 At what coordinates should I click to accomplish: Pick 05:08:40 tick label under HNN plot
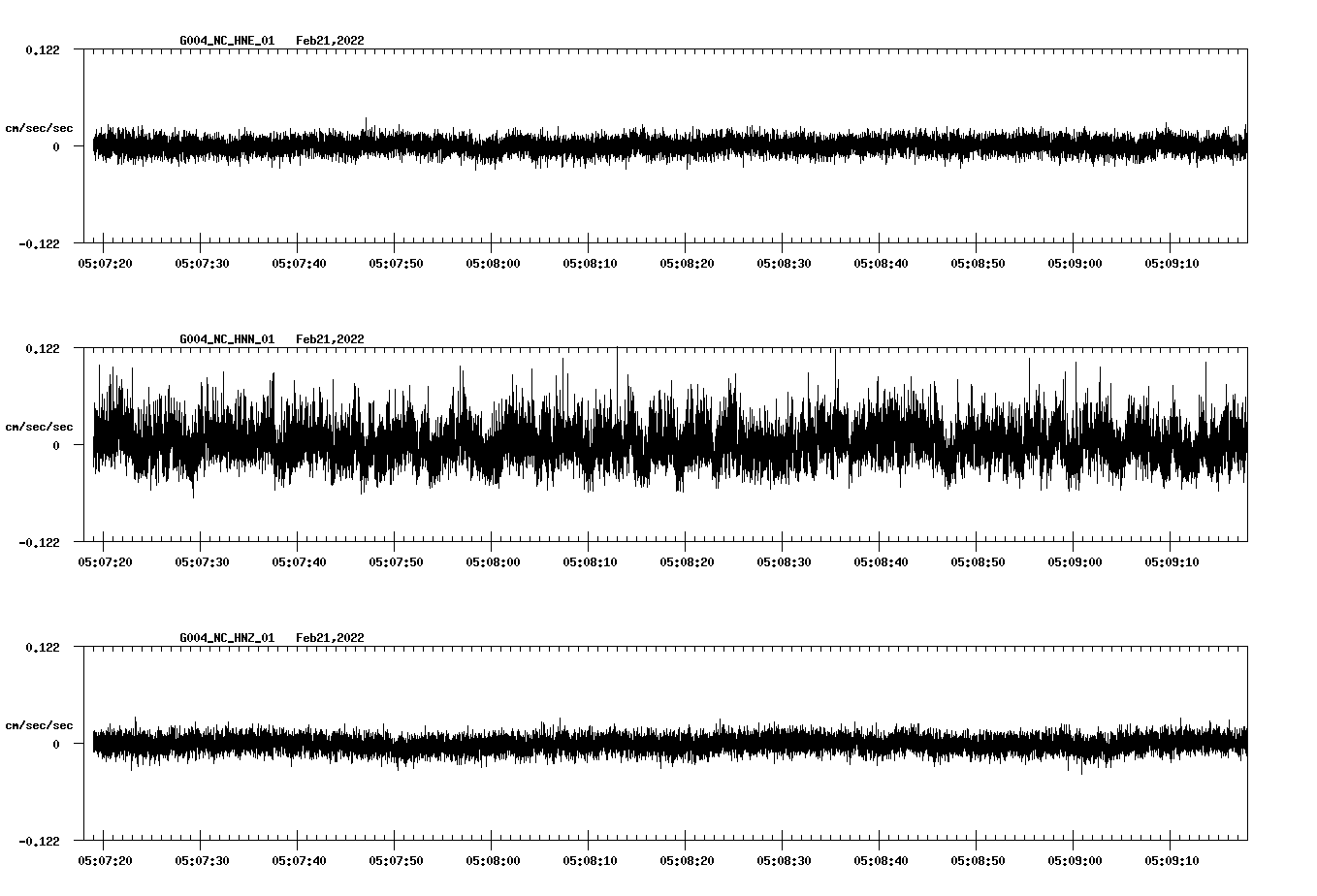pyautogui.click(x=881, y=561)
